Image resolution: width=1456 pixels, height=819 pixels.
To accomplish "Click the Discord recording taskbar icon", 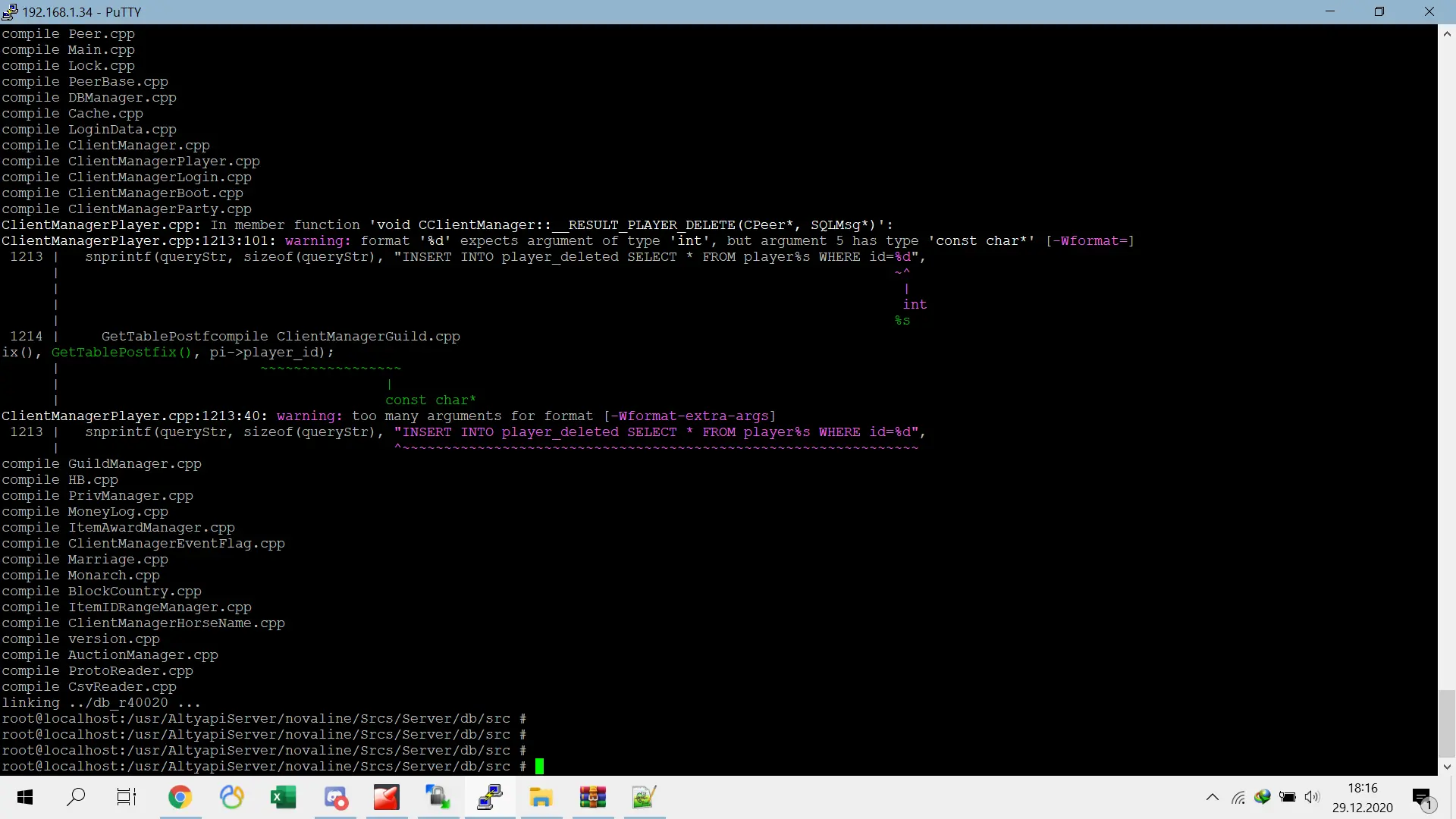I will 335,797.
